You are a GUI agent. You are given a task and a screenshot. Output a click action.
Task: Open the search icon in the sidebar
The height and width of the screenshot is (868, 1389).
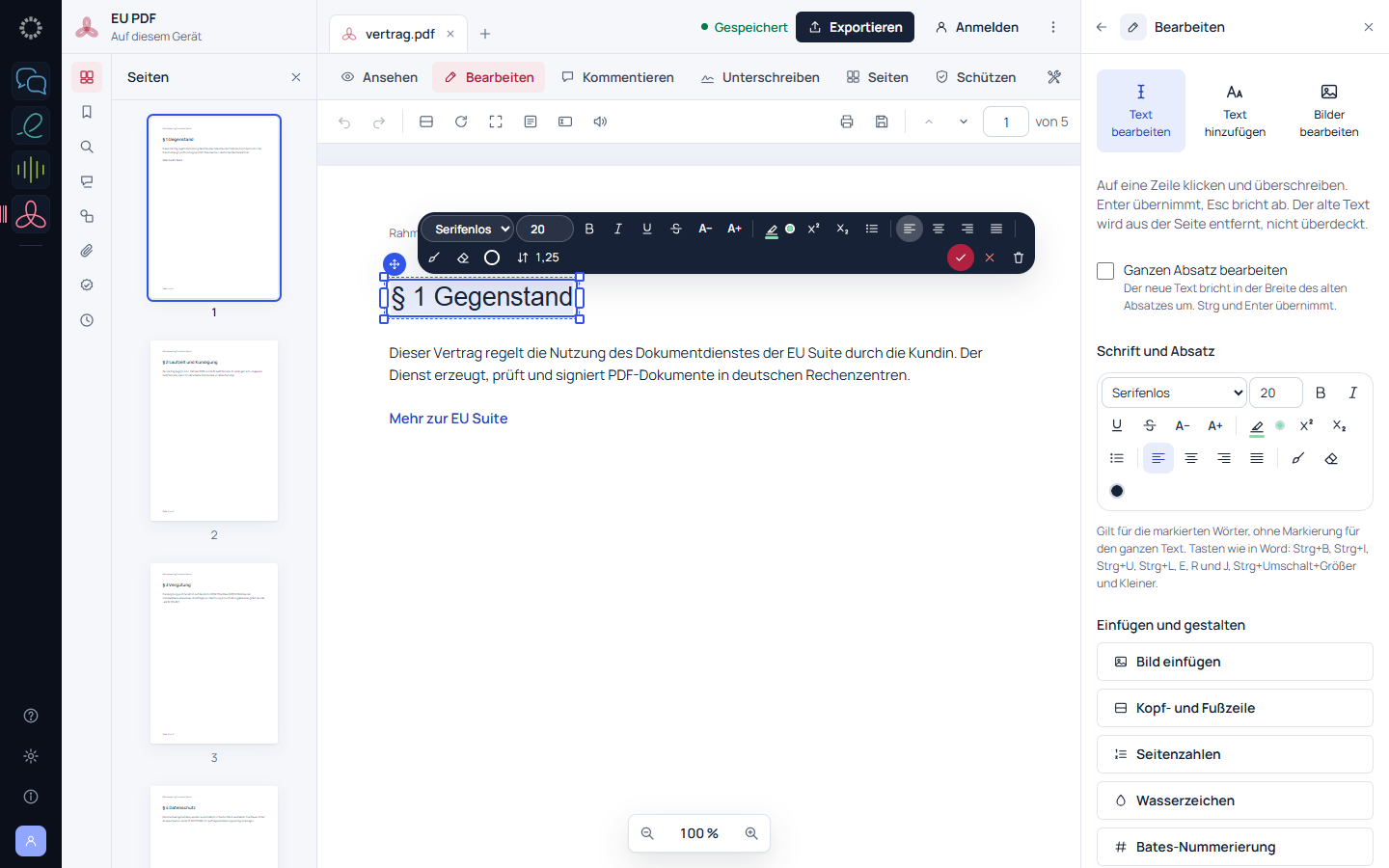pyautogui.click(x=87, y=147)
